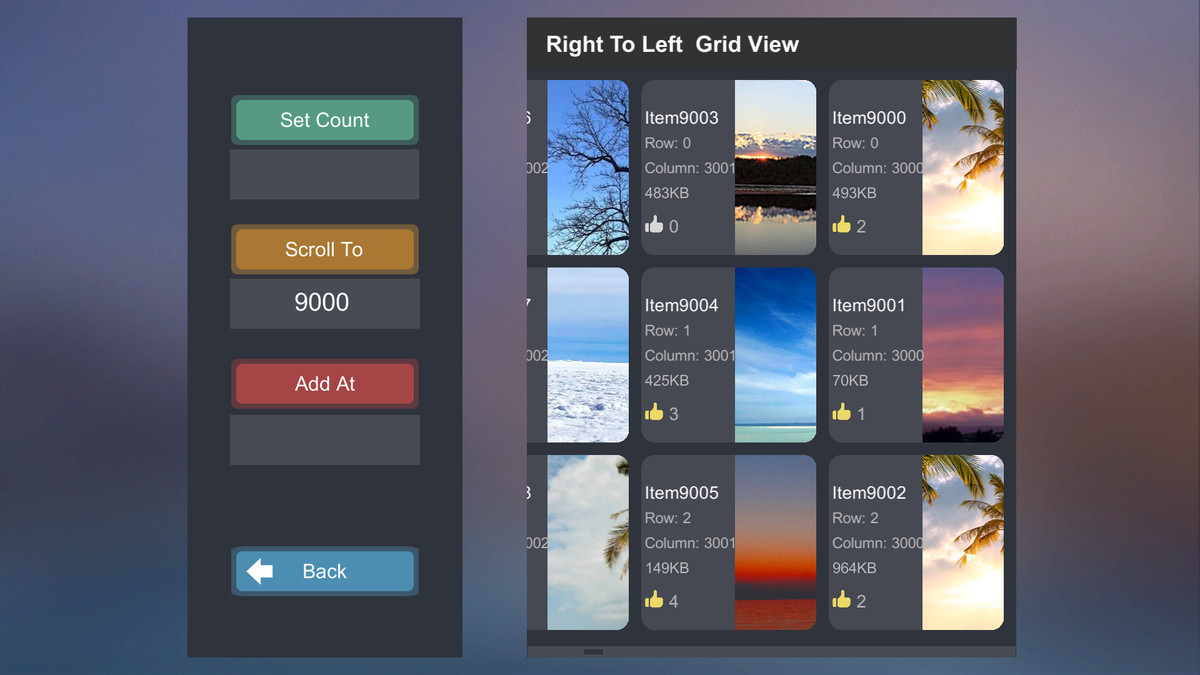1200x675 pixels.
Task: Click the thumbs-up icon on Item9000
Action: [x=842, y=225]
